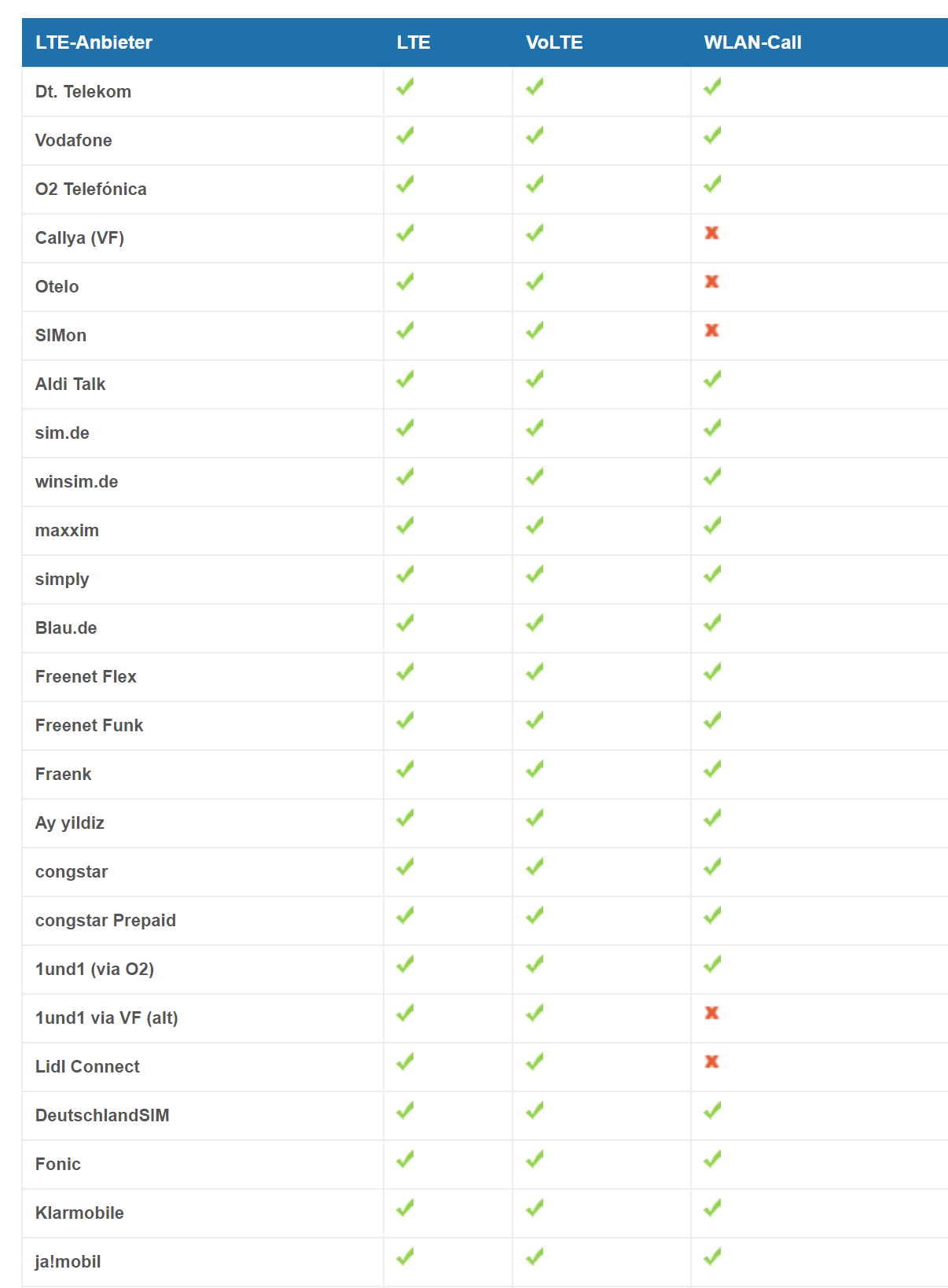This screenshot has width=948, height=1288.
Task: Click the Freenet Funk provider label
Action: [x=89, y=725]
